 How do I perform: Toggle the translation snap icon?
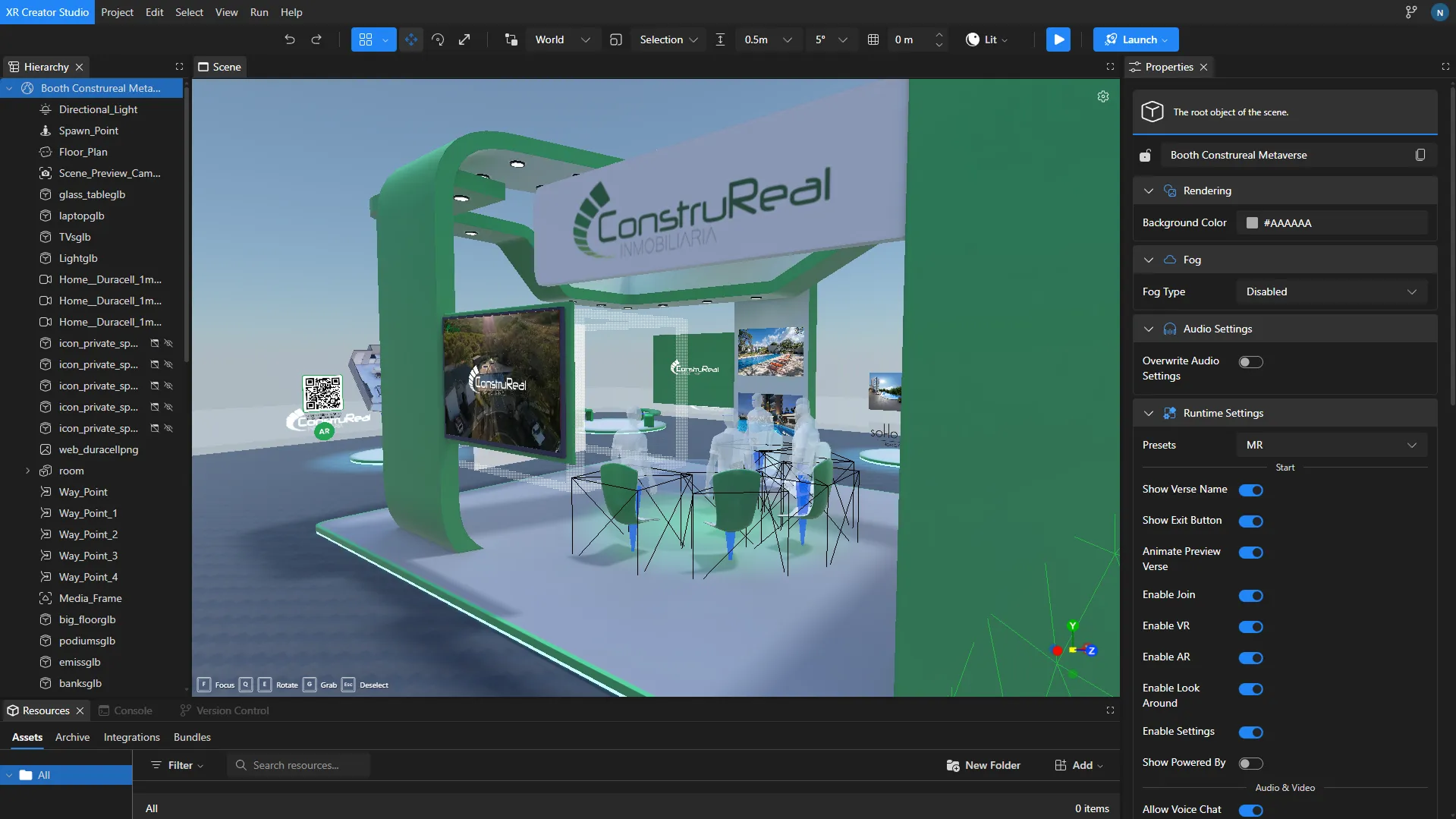pyautogui.click(x=720, y=39)
